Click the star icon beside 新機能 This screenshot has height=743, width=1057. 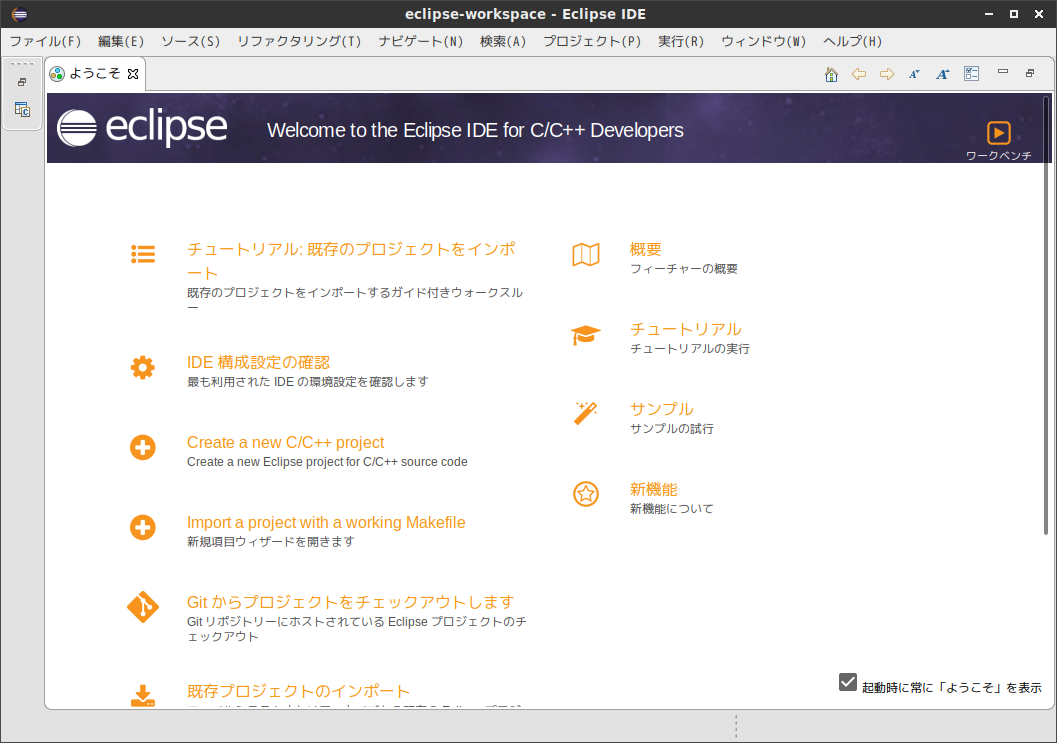coord(586,494)
